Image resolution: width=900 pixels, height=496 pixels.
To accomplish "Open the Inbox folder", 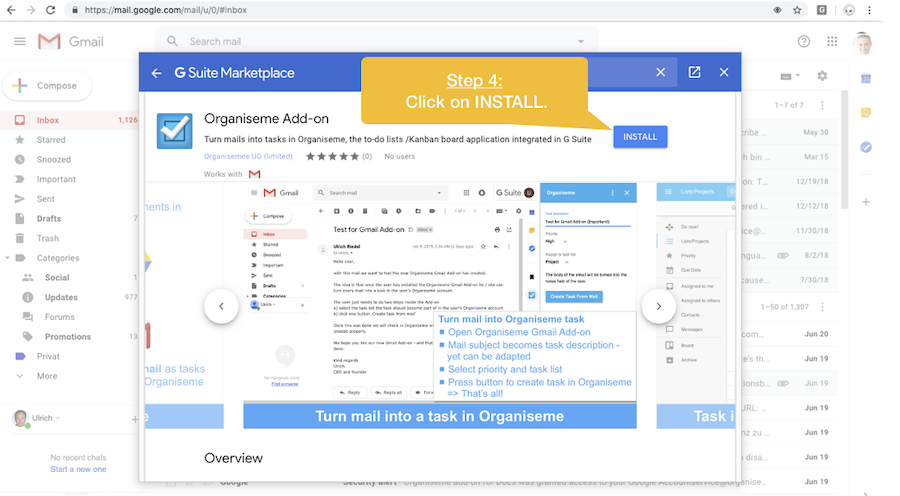I will point(48,120).
